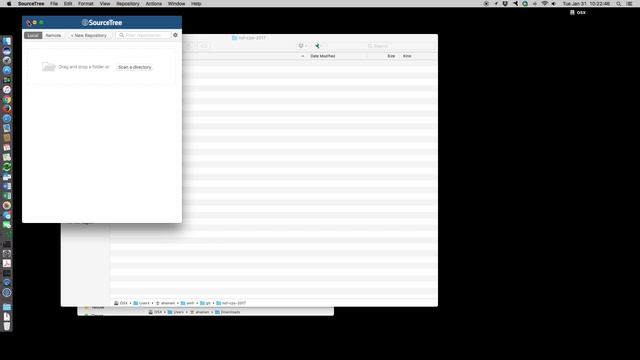Sort Finder list by Date Modified
640x360 pixels.
coord(322,56)
